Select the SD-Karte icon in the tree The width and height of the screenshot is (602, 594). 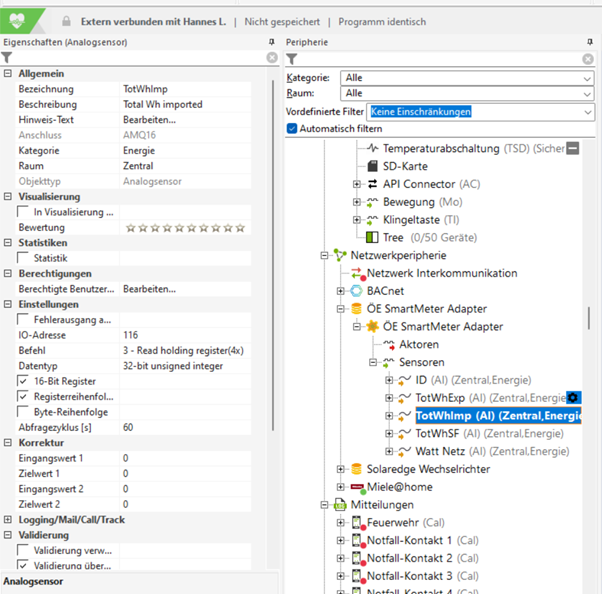pos(372,166)
